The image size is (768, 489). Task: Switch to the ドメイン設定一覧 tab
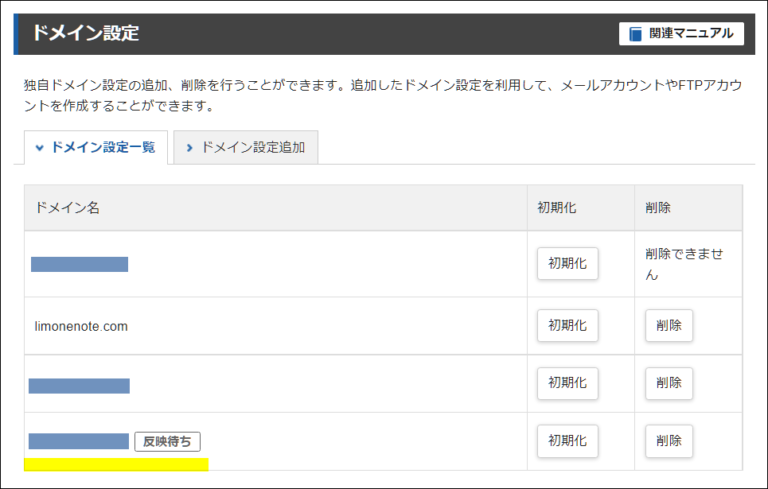(95, 147)
